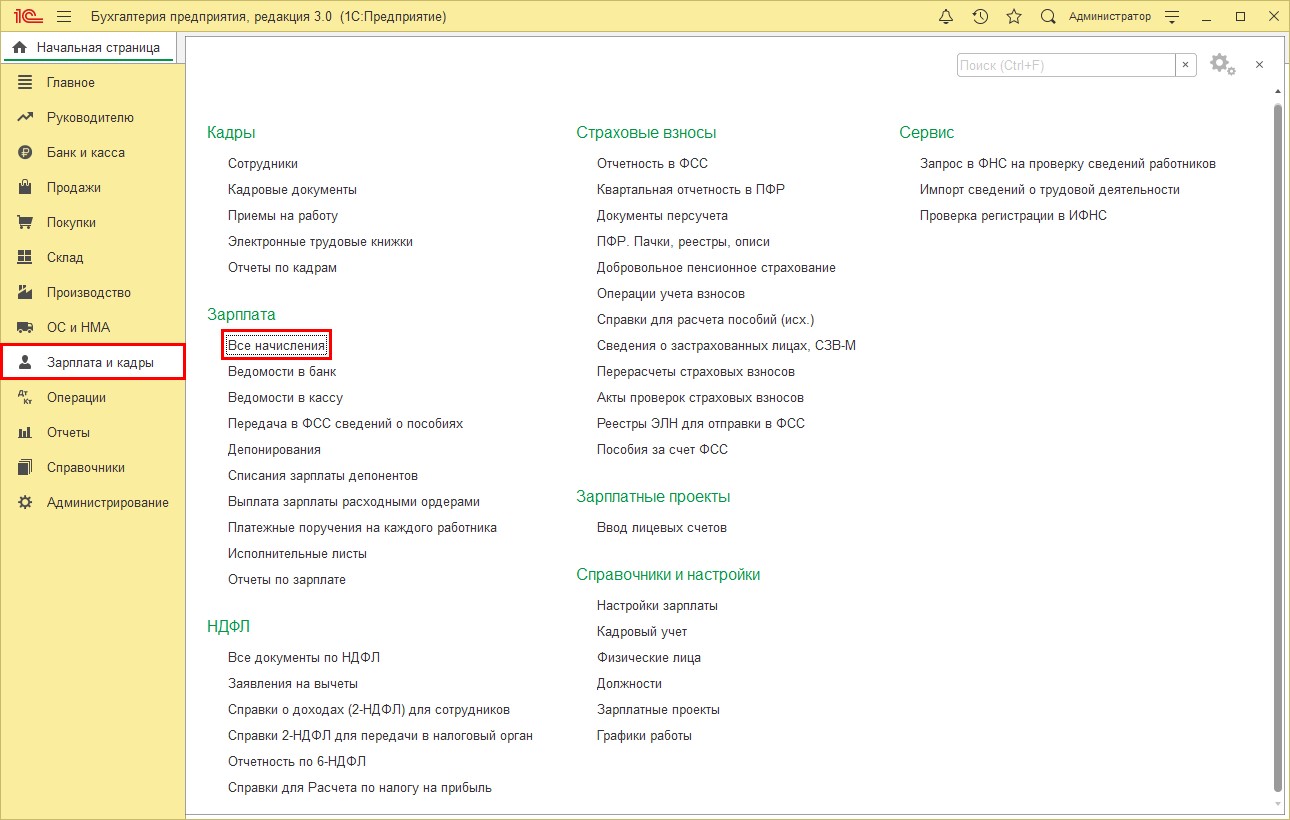Open Ввод лицевых счетов

coord(662,527)
